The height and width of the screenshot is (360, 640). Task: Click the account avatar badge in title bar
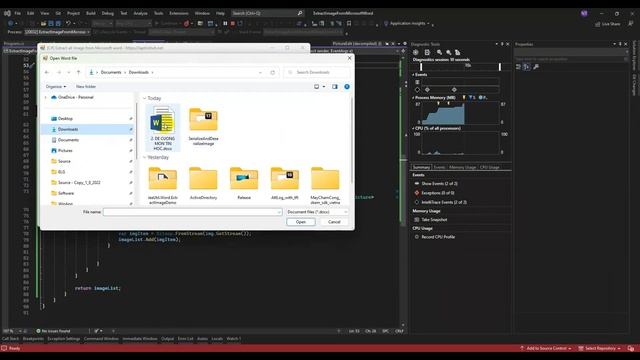pyautogui.click(x=584, y=13)
